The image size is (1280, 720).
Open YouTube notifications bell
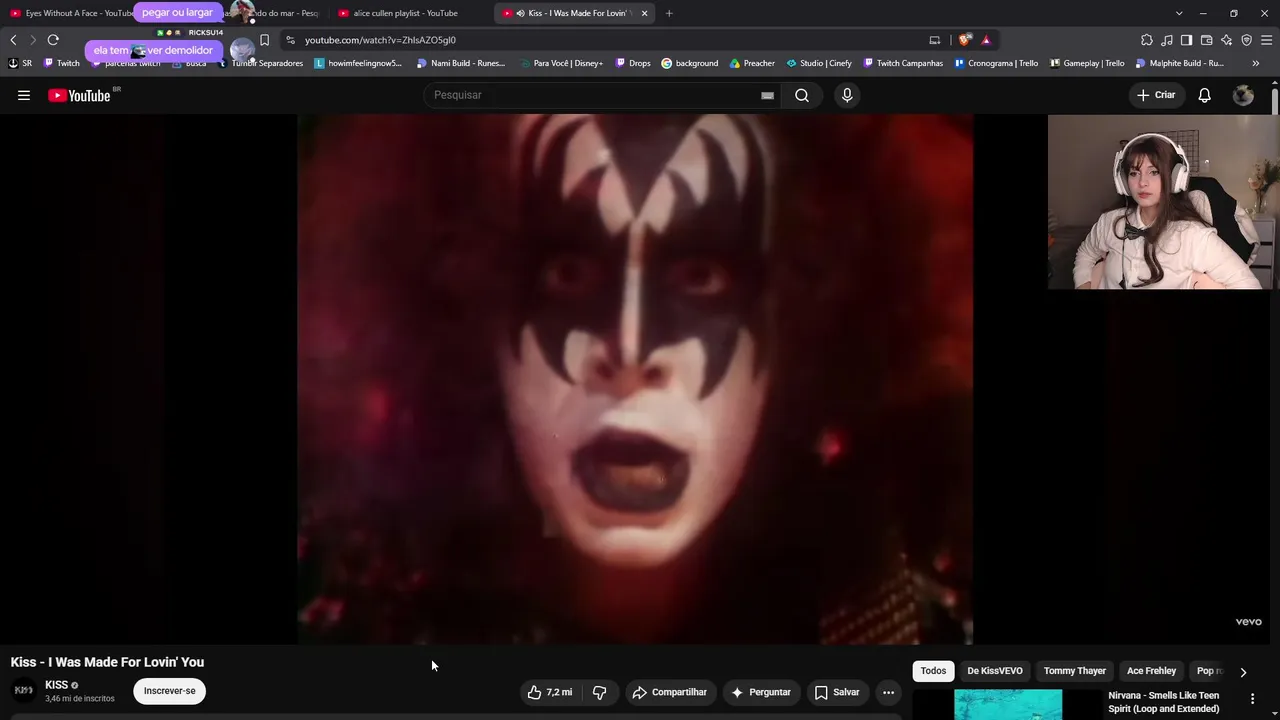1205,95
